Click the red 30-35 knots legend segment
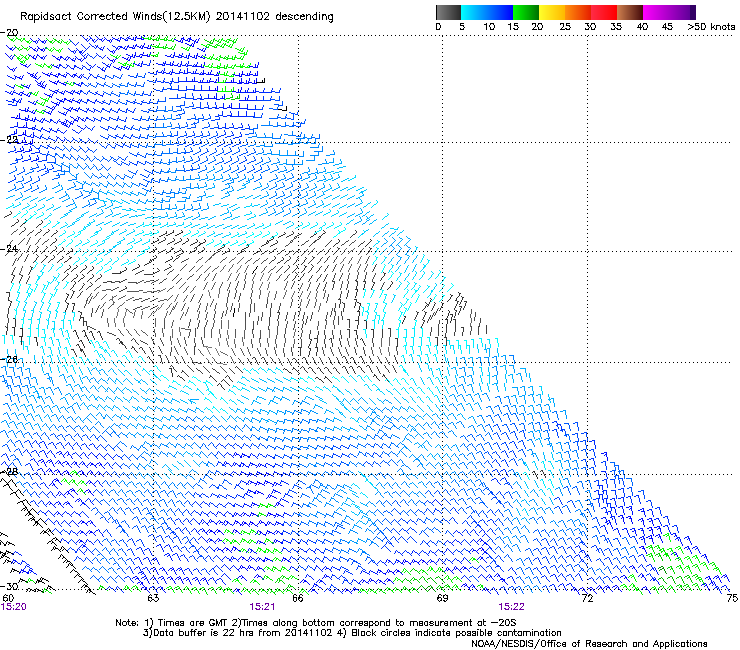The width and height of the screenshot is (740, 650). (604, 12)
